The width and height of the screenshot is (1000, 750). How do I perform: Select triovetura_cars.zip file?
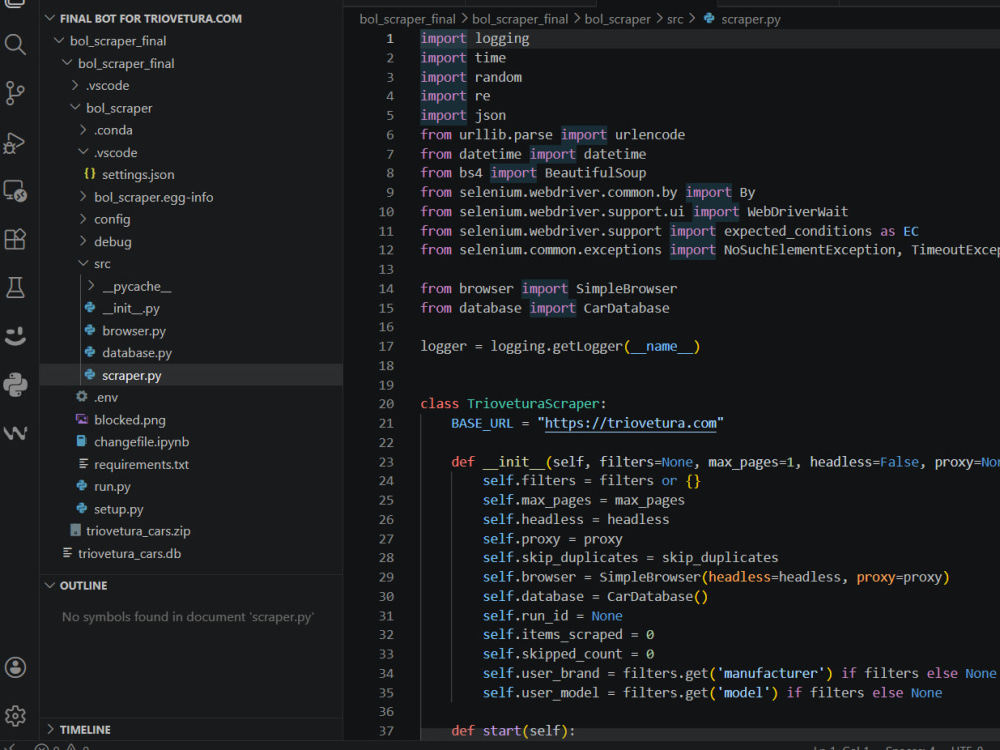138,531
